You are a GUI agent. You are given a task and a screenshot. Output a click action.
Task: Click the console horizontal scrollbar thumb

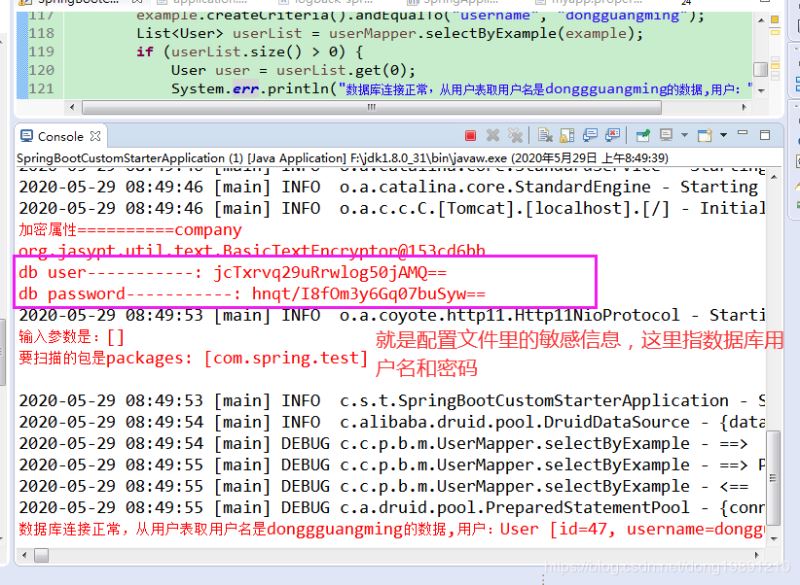(x=42, y=555)
